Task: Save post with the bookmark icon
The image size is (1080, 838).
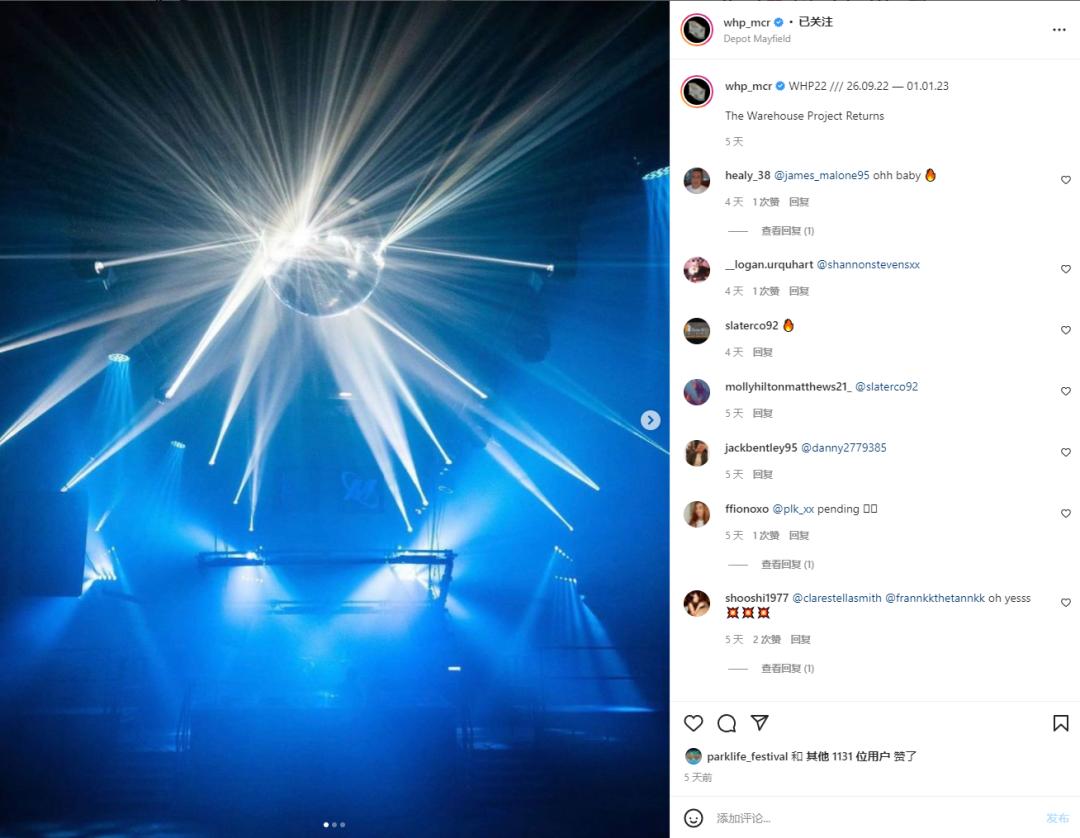Action: point(1061,723)
